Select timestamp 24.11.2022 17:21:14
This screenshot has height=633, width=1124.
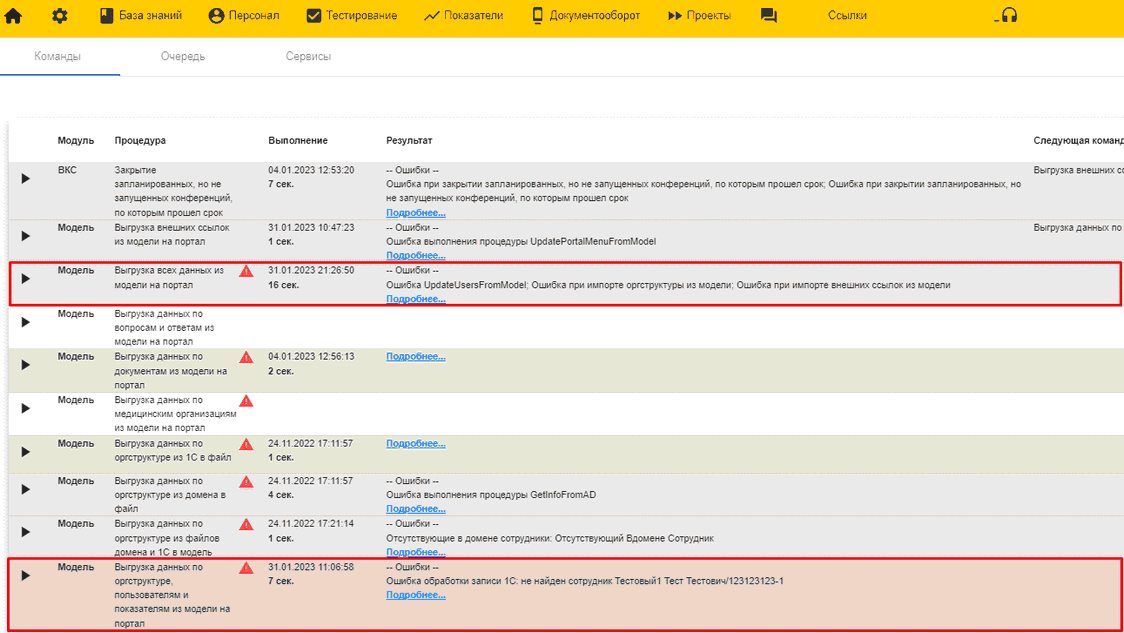click(311, 524)
